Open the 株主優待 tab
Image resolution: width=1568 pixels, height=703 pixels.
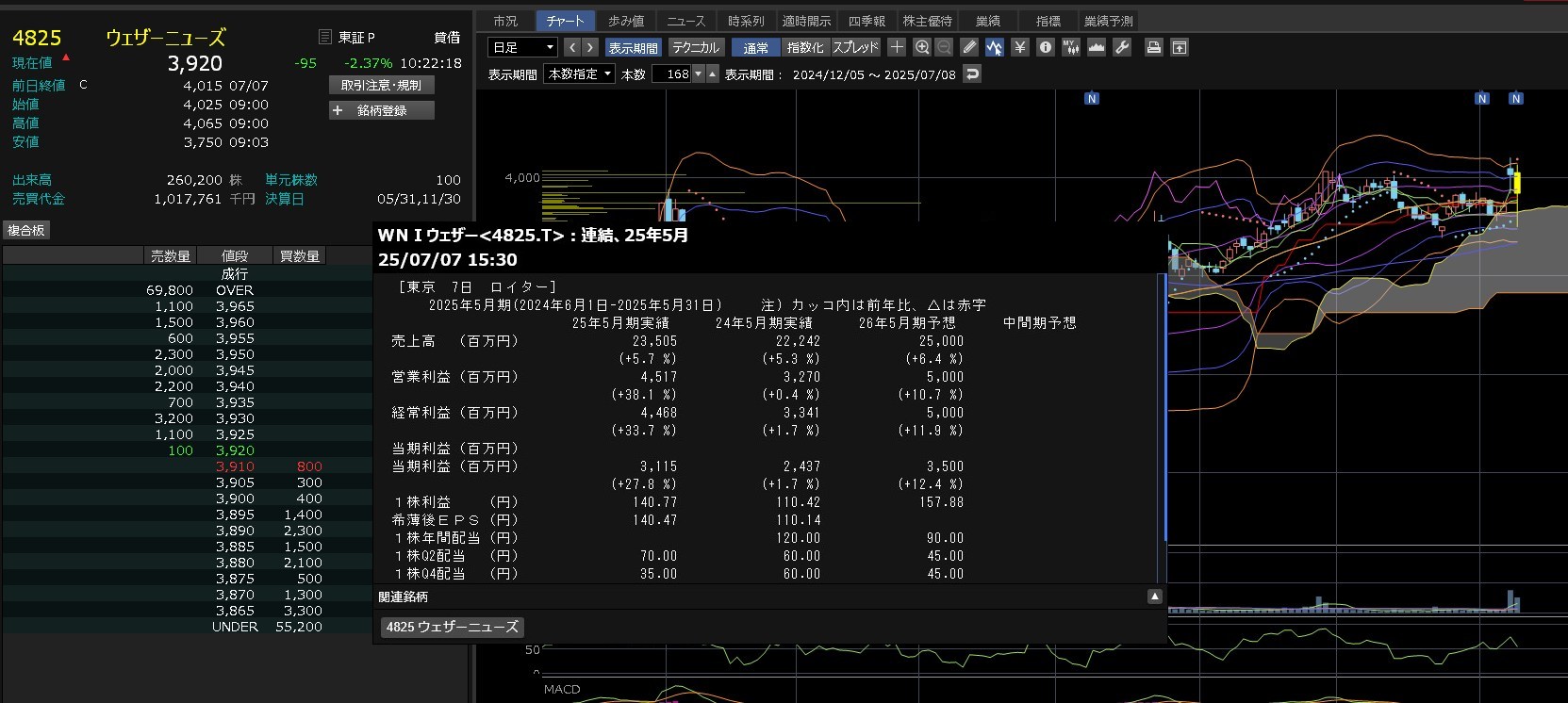tap(928, 21)
